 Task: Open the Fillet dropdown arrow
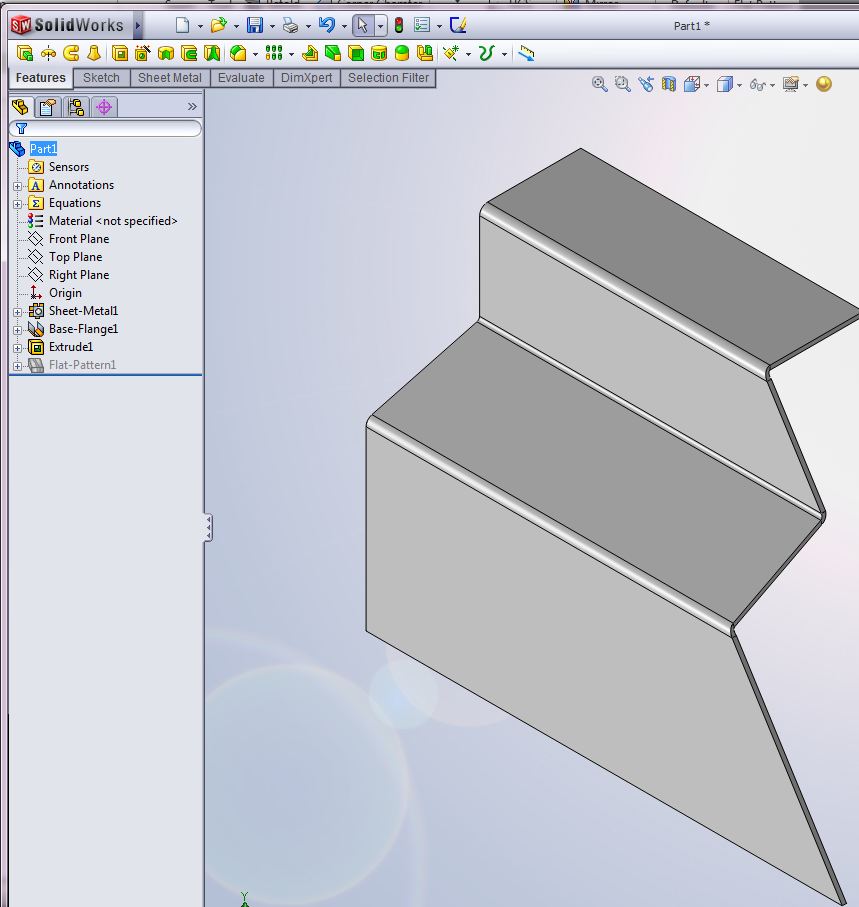tap(255, 54)
